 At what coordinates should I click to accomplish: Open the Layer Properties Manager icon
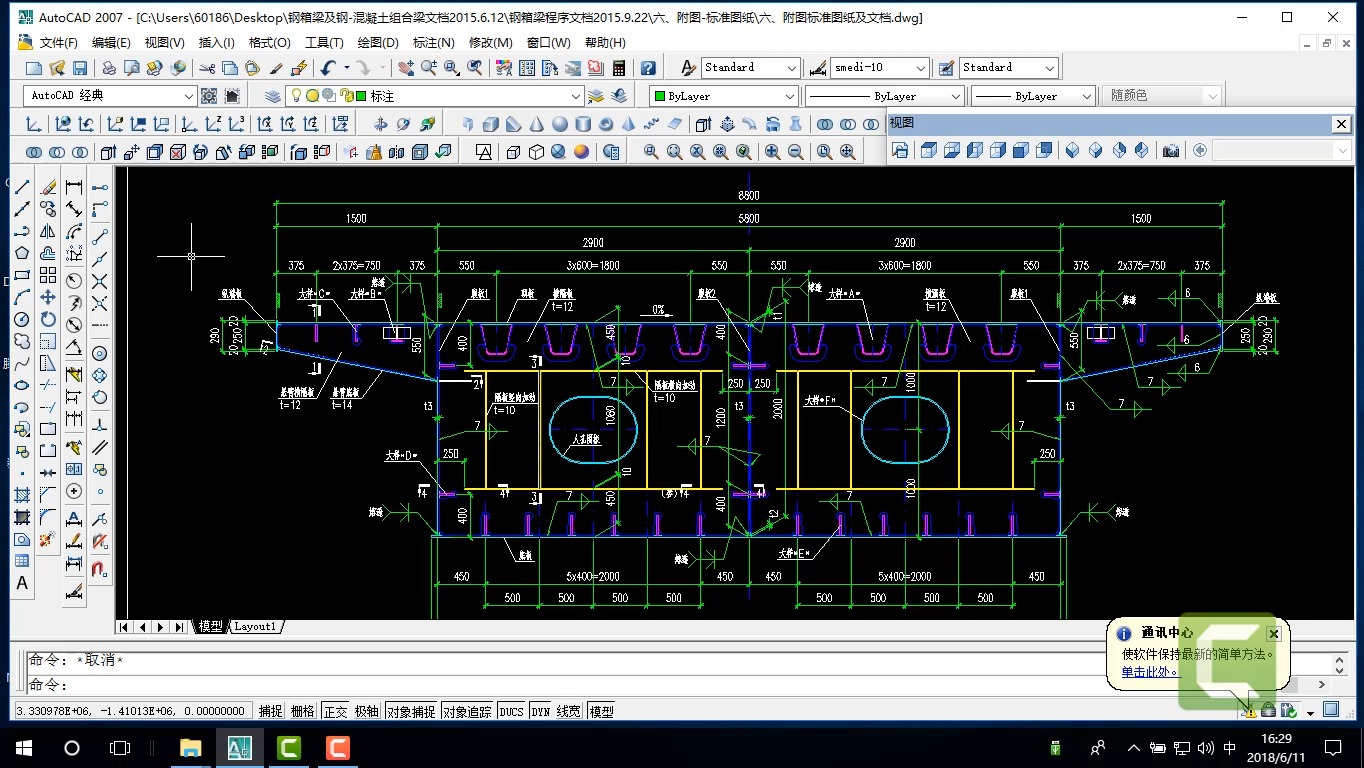click(272, 96)
